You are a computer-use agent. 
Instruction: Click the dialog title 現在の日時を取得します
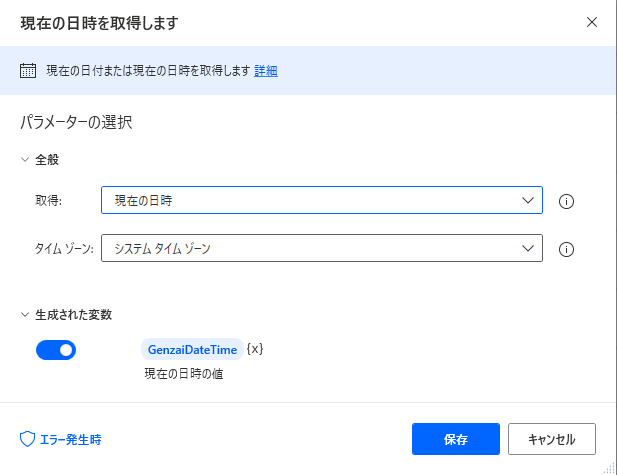pos(100,21)
